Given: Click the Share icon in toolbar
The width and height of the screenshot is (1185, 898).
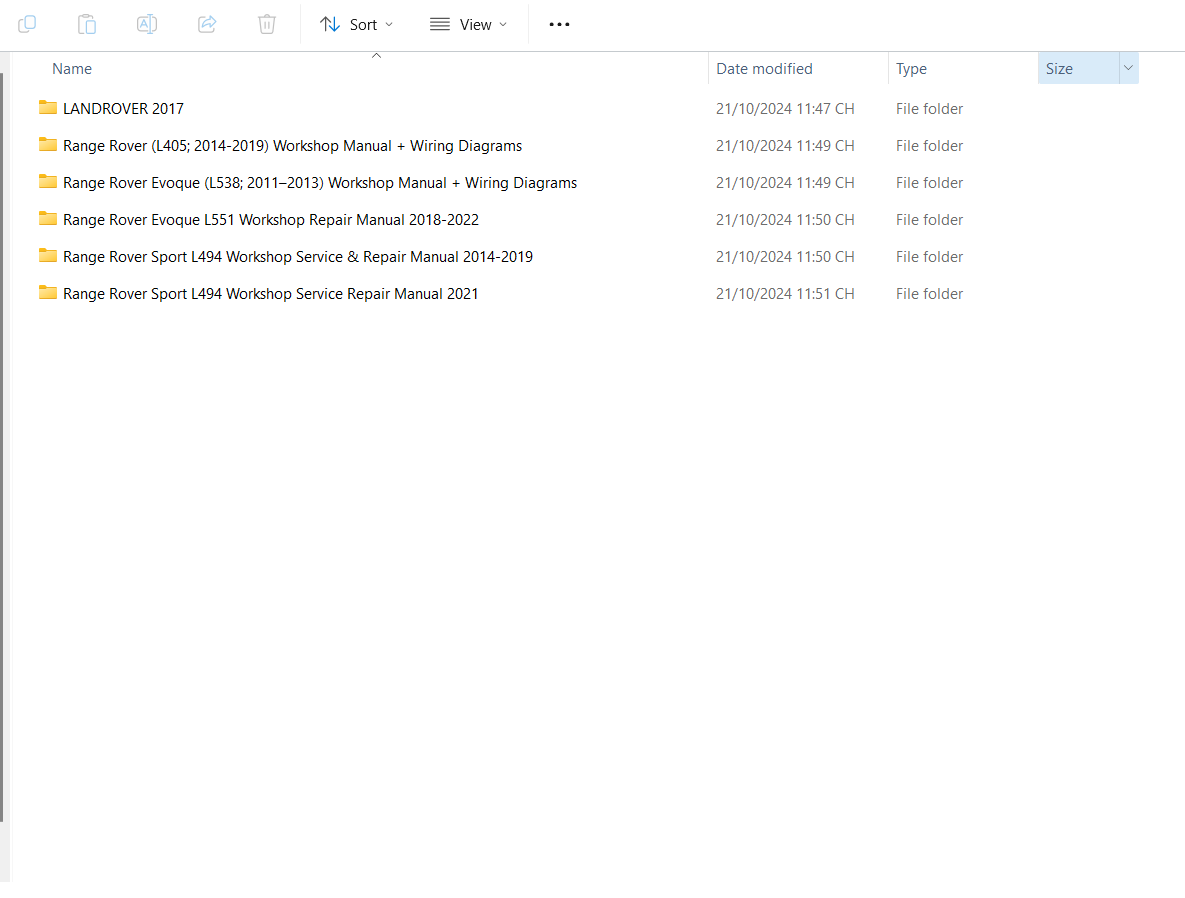Looking at the screenshot, I should [x=207, y=24].
